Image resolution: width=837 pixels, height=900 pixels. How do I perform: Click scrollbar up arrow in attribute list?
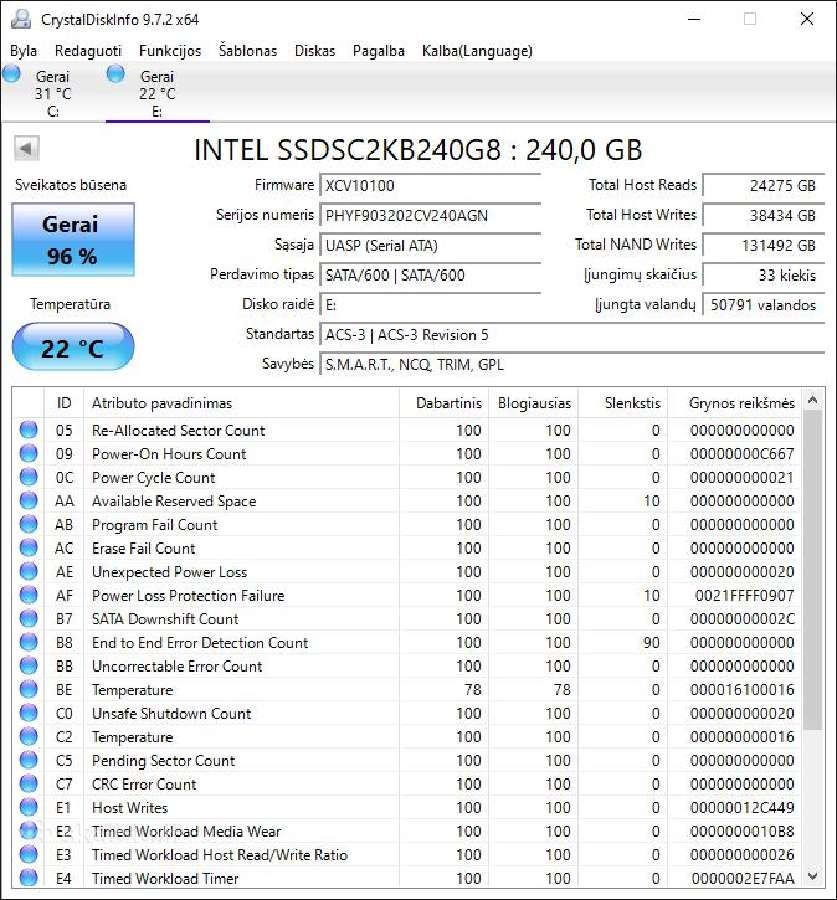(812, 400)
